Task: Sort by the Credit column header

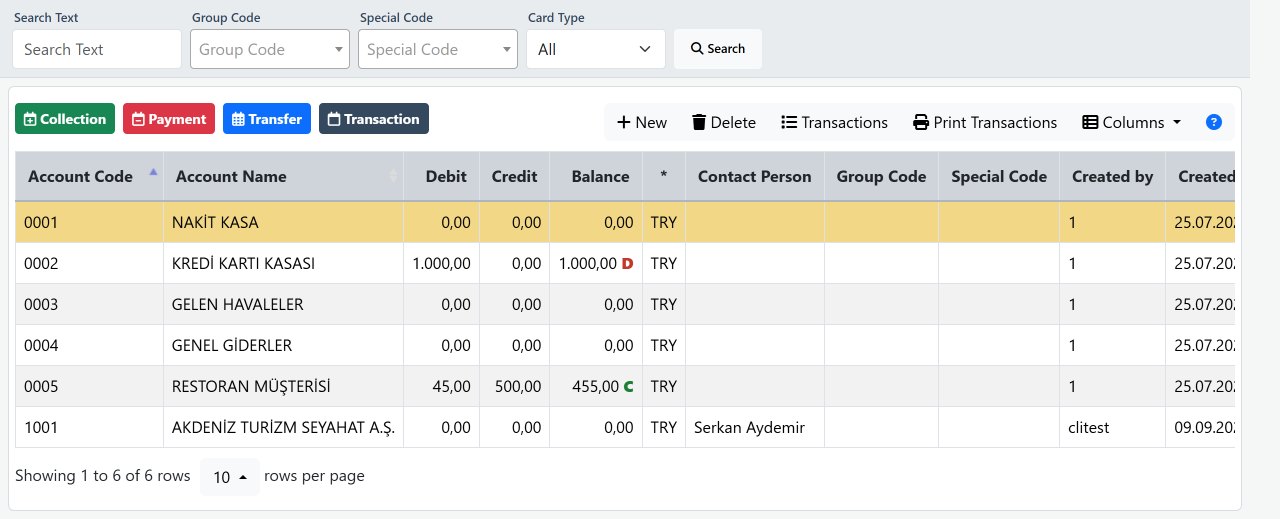Action: 514,176
